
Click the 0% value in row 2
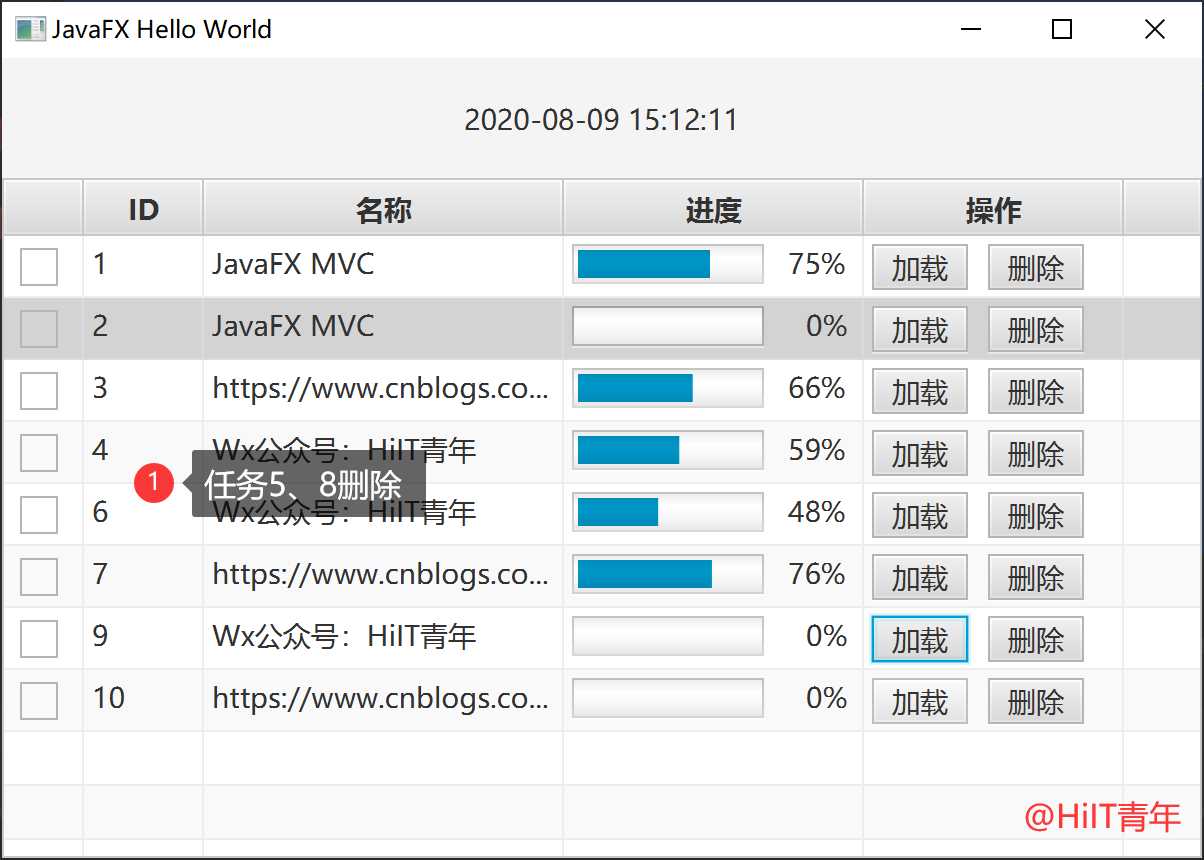click(827, 326)
